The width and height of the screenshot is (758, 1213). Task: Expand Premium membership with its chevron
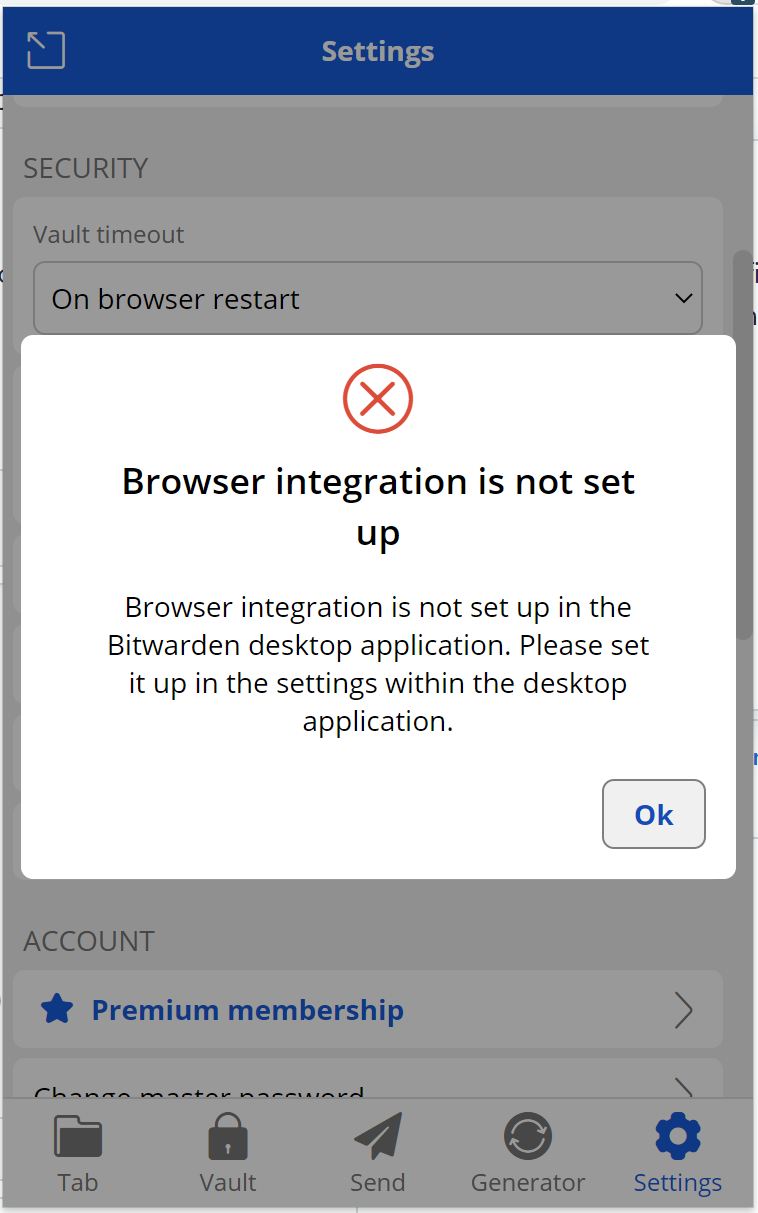683,1010
